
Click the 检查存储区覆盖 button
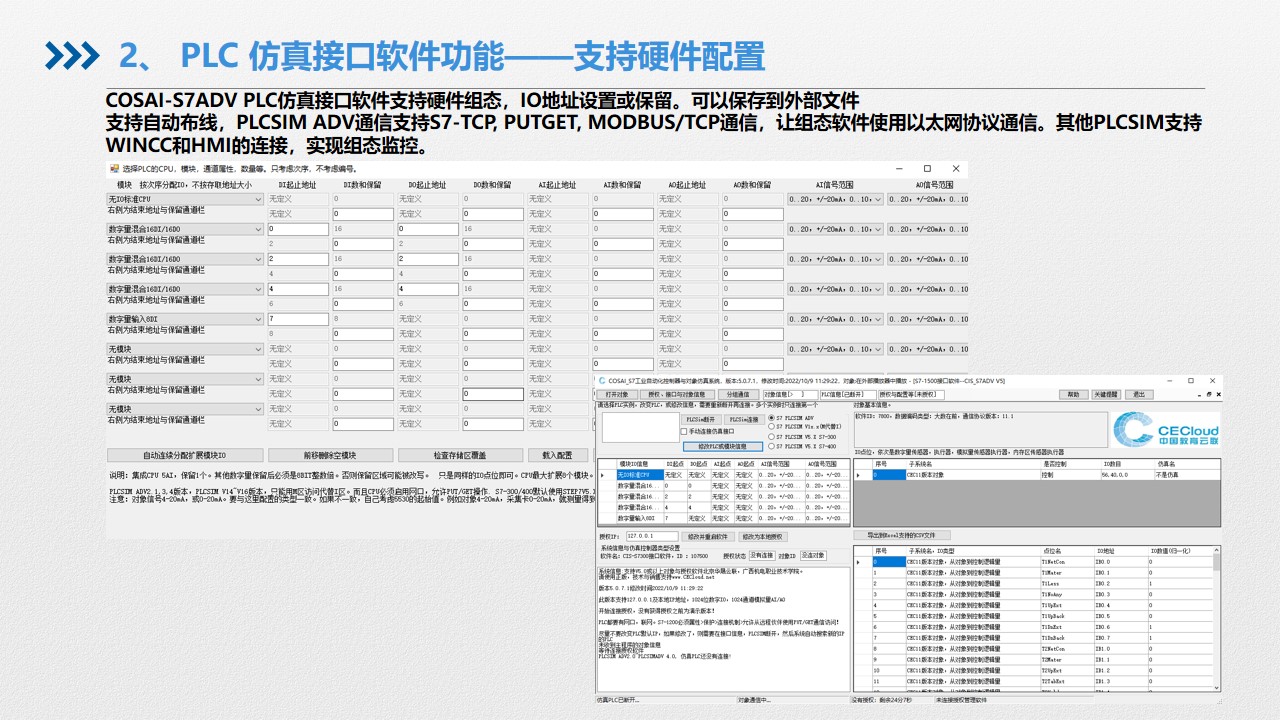460,455
